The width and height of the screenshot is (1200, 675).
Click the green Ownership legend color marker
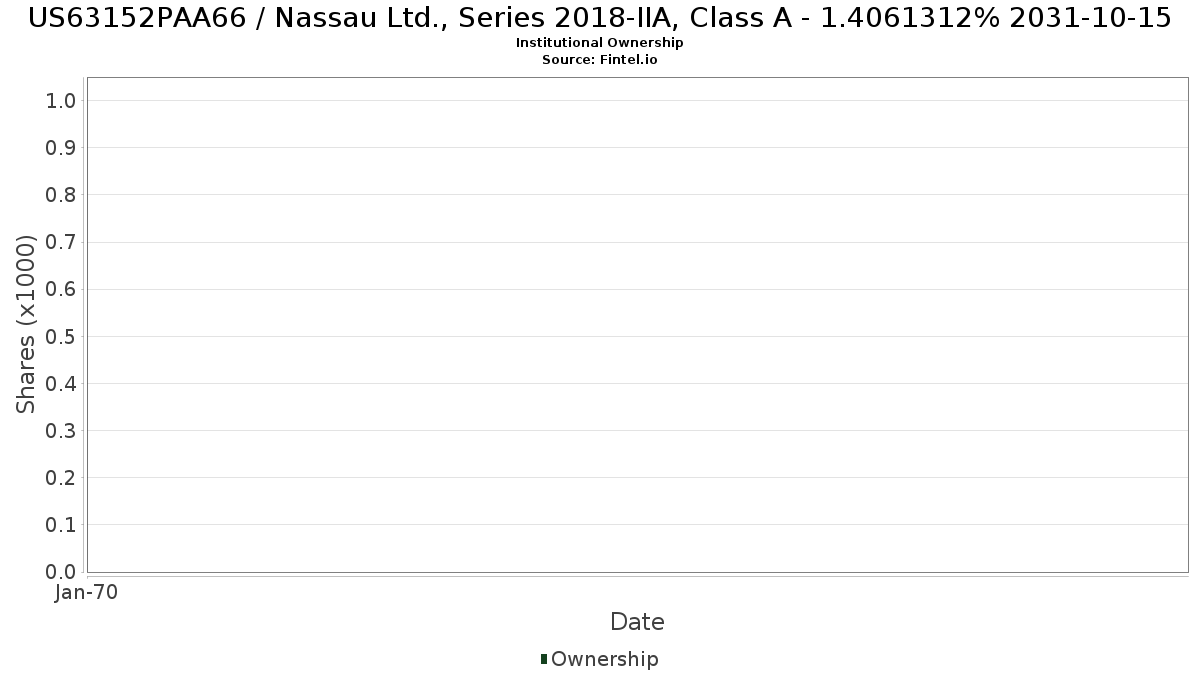click(544, 659)
